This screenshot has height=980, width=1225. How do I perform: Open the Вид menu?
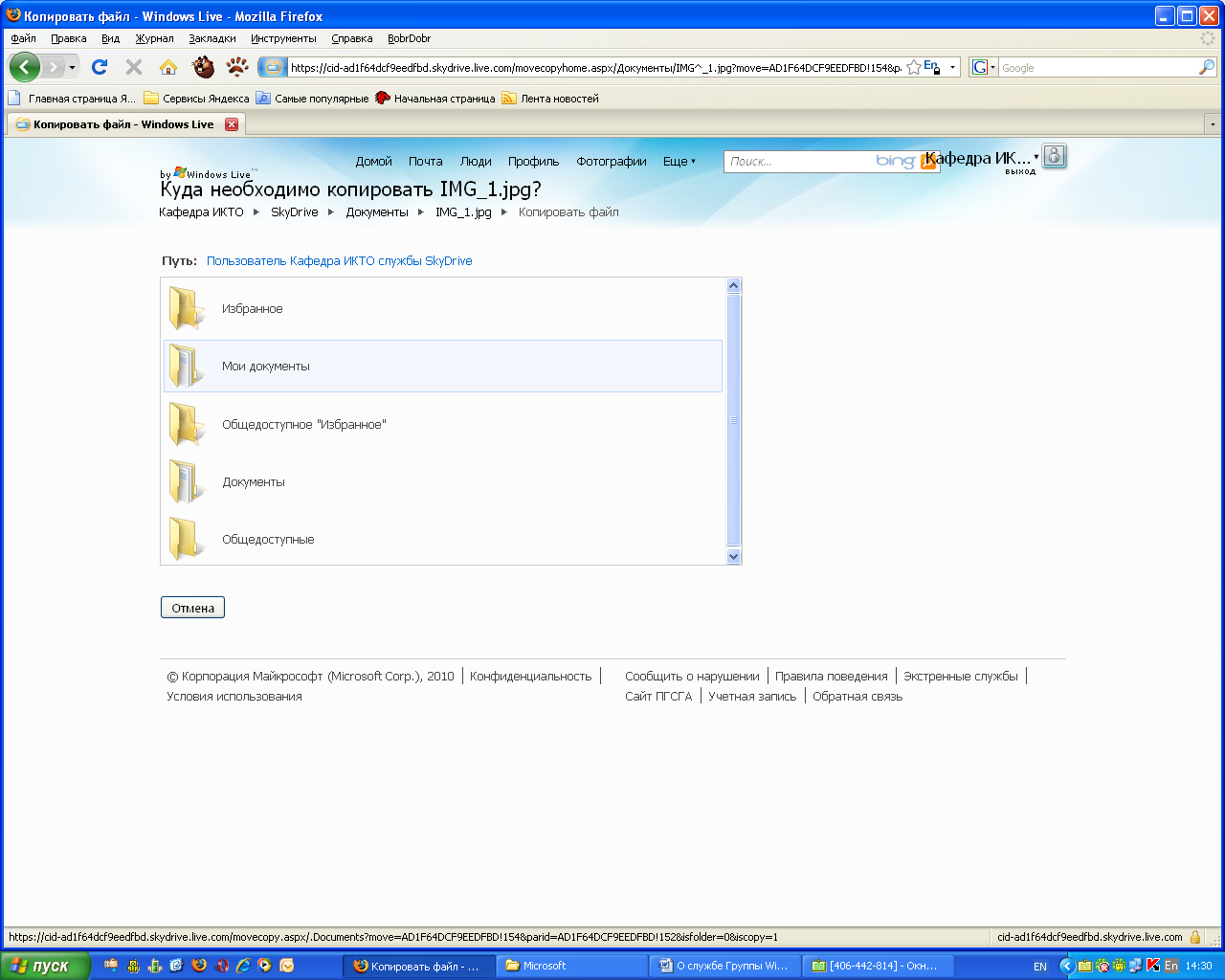(111, 38)
